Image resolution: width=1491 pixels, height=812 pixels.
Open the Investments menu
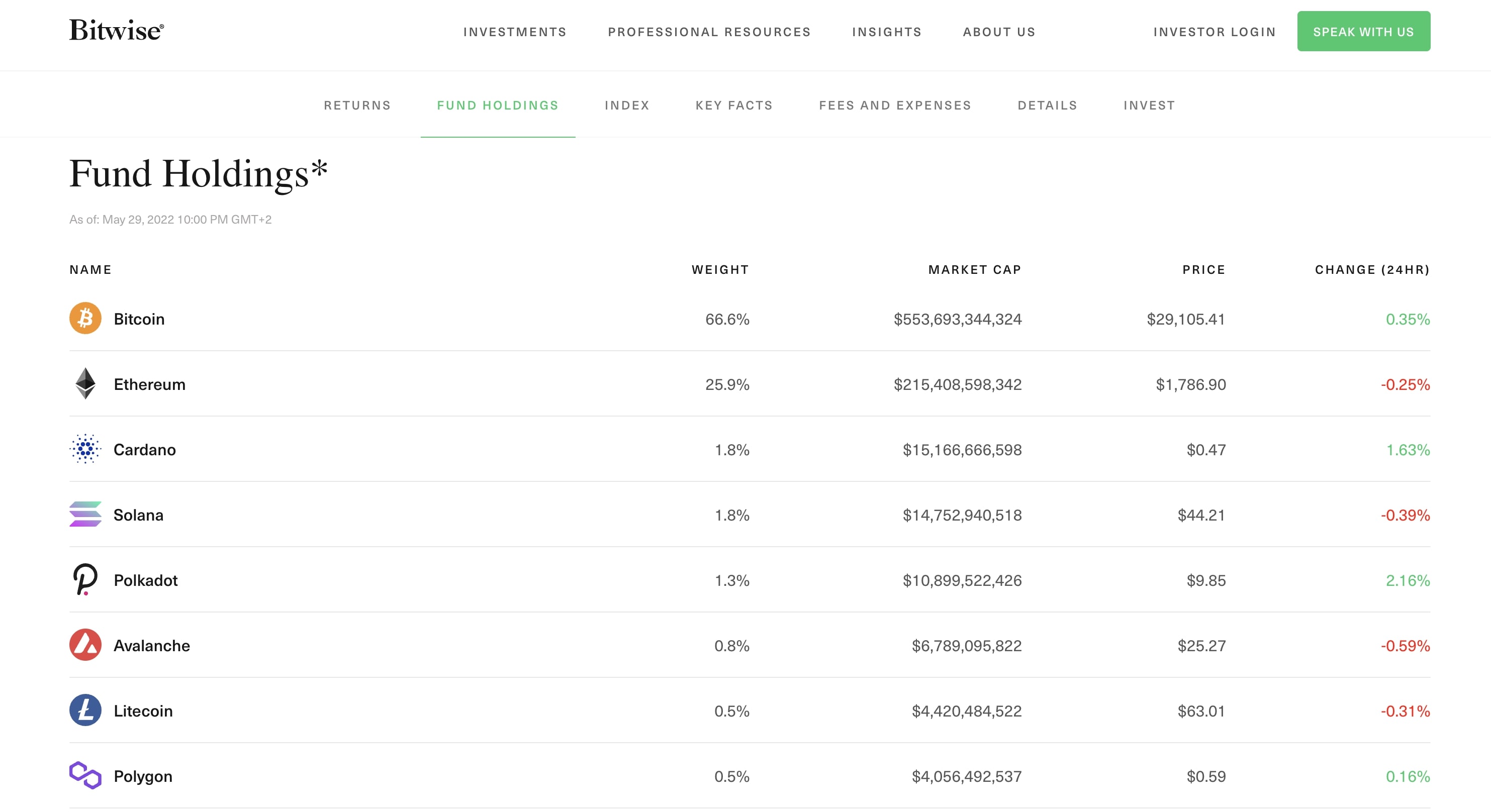tap(515, 32)
